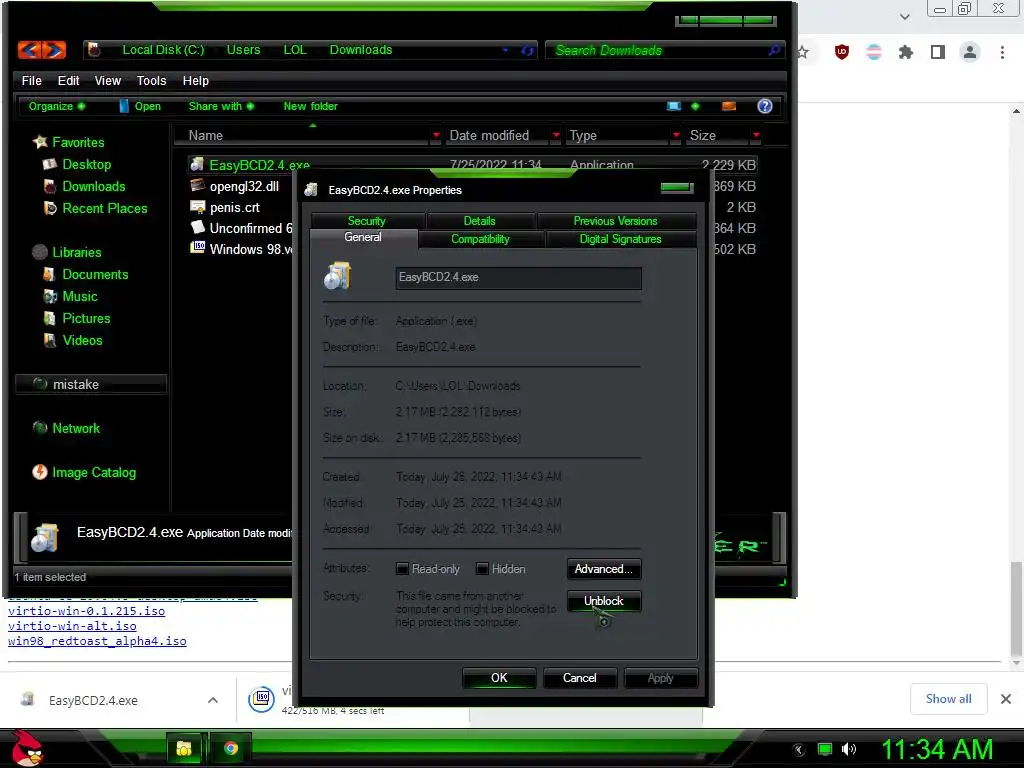This screenshot has height=768, width=1024.
Task: Click the change view icon in toolbar
Action: point(674,106)
